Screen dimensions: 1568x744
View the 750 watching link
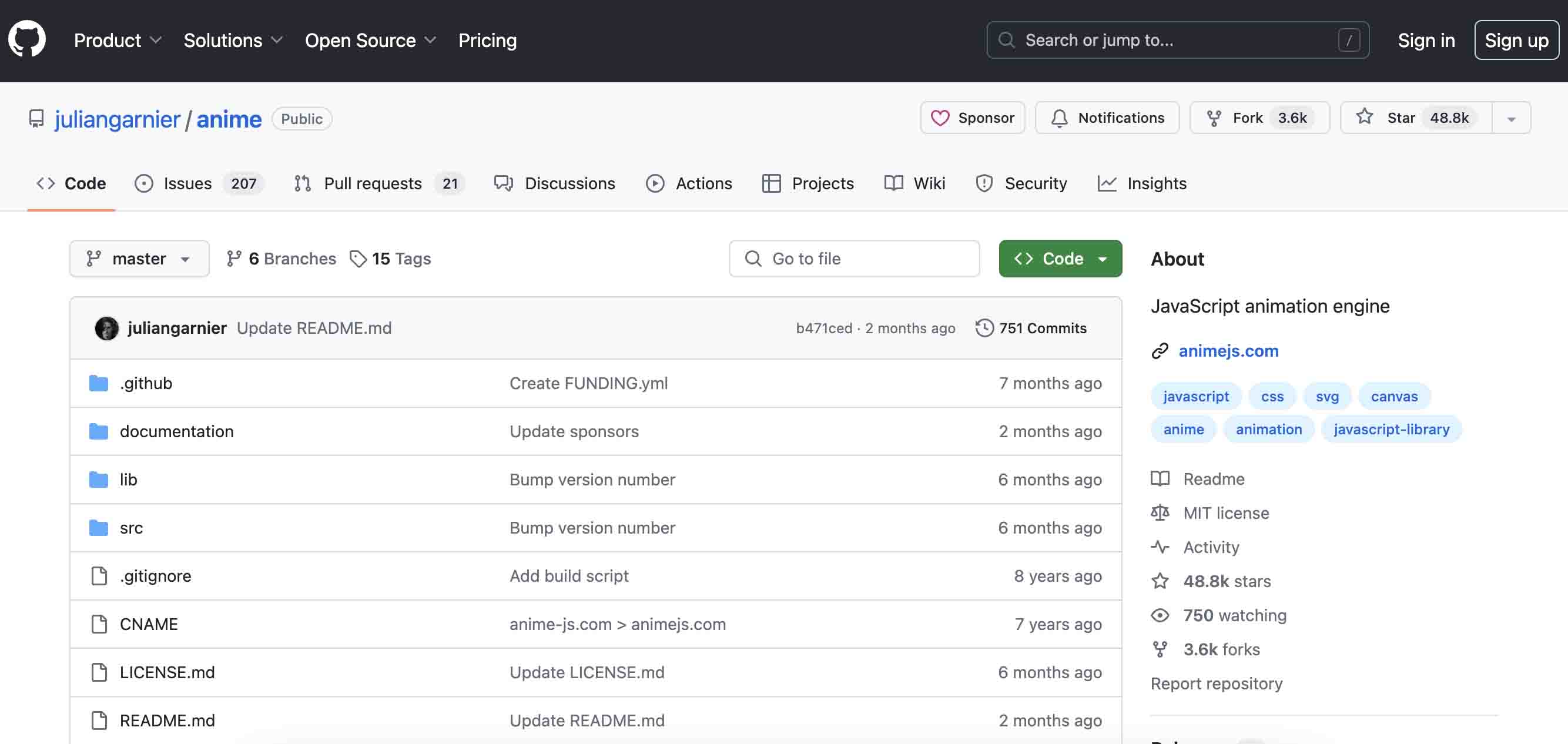(x=1219, y=615)
